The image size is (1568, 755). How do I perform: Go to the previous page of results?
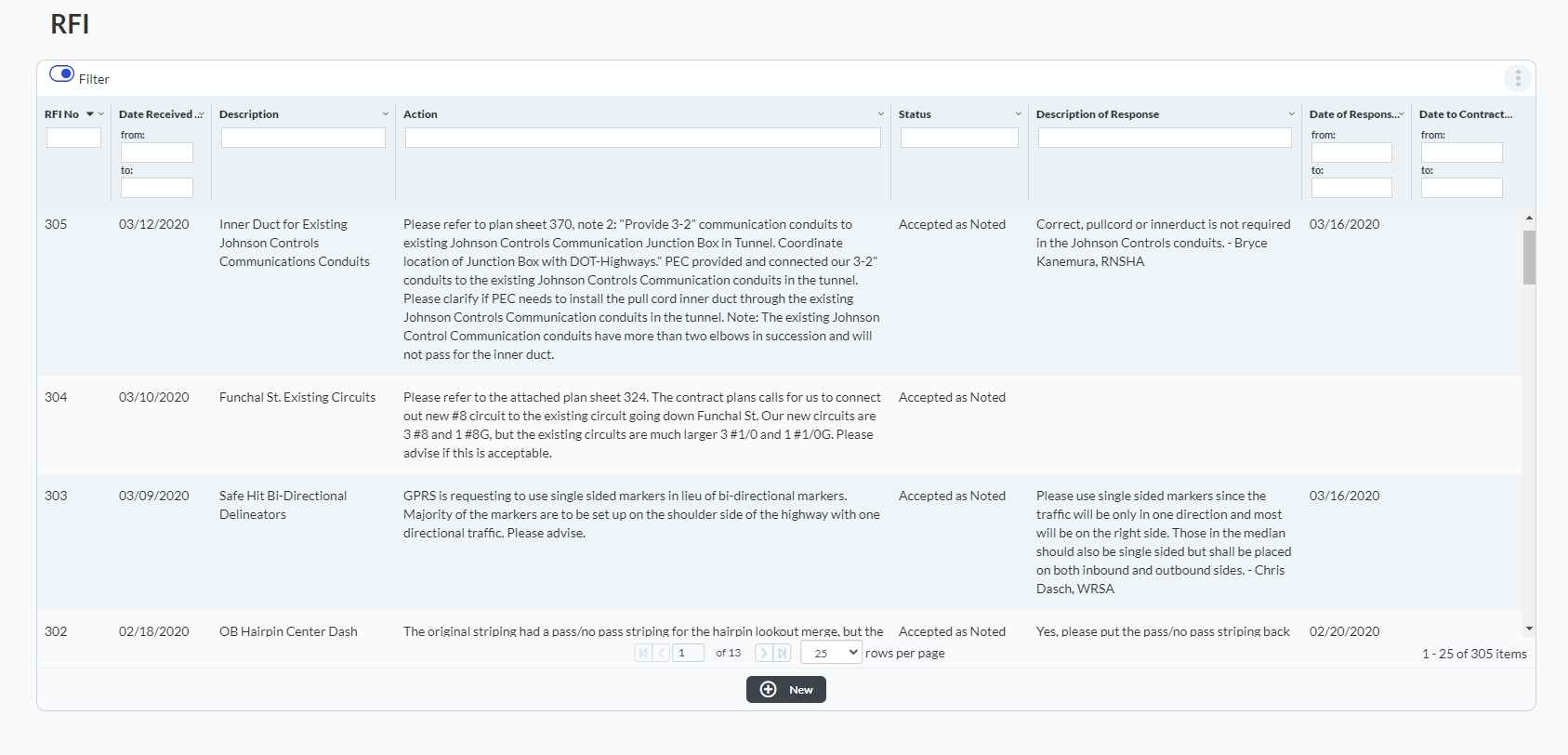click(x=662, y=653)
